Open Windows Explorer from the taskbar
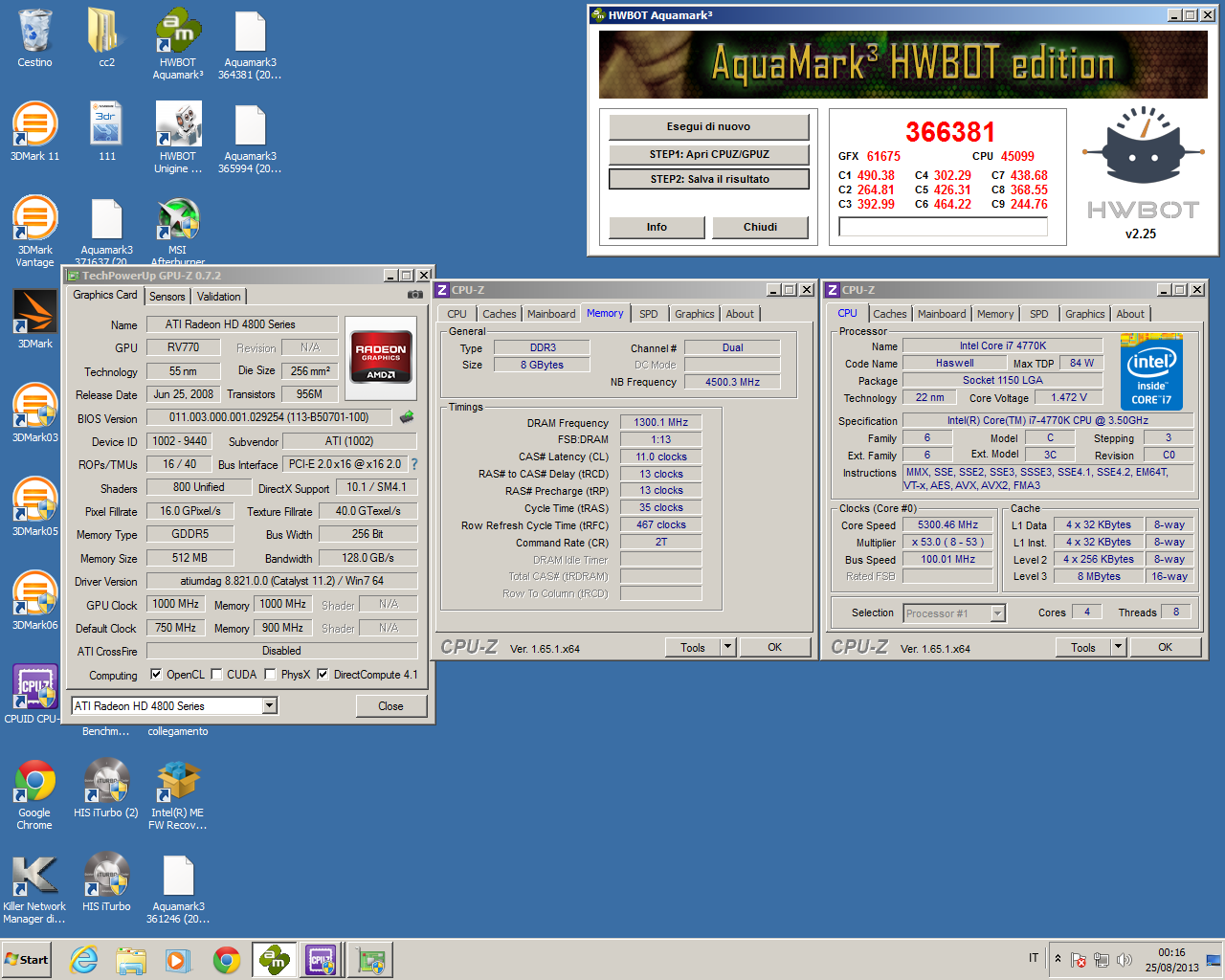Image resolution: width=1225 pixels, height=980 pixels. point(131,960)
